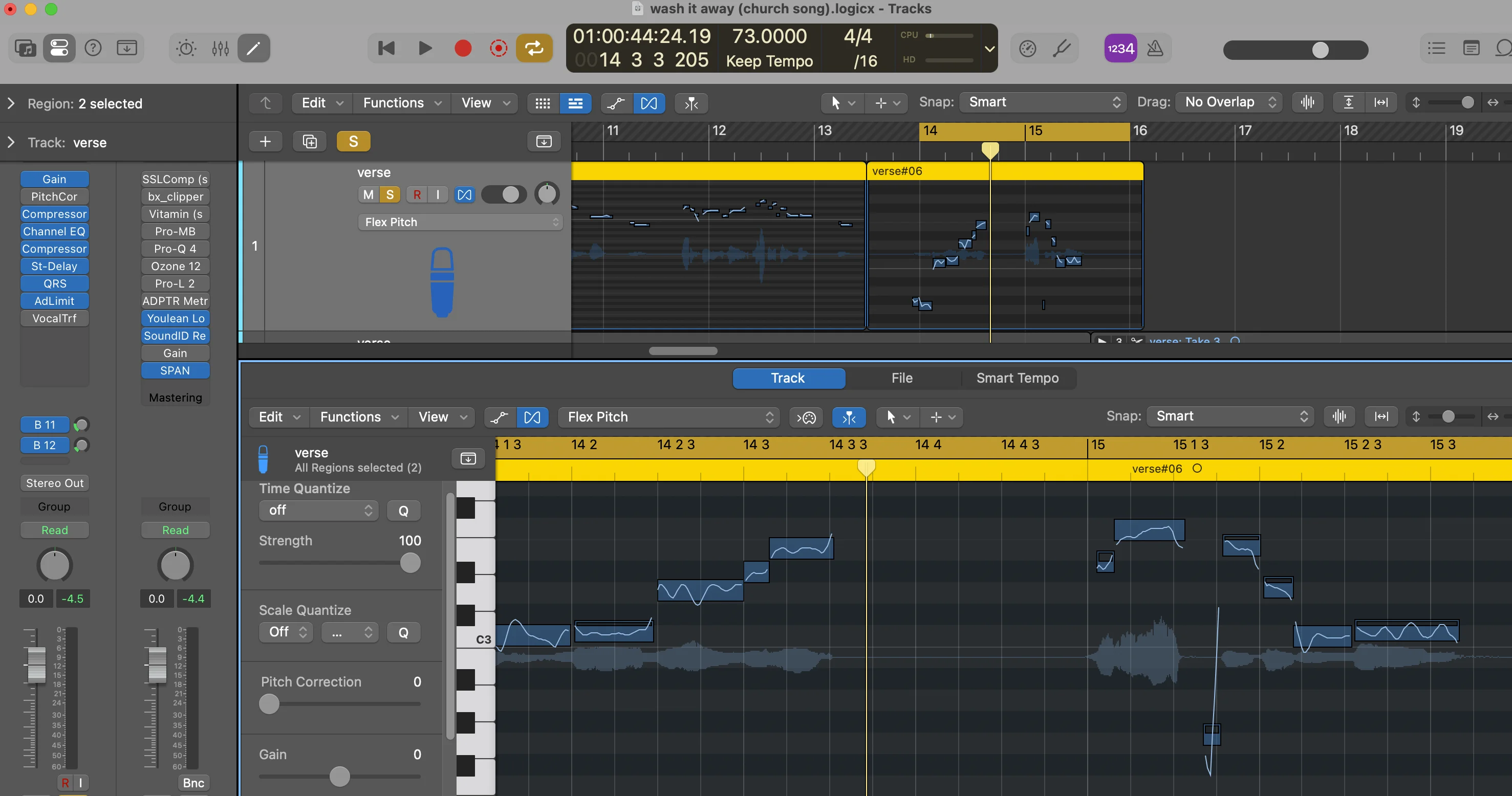The width and height of the screenshot is (1512, 796).
Task: Apply quantize with the Q button
Action: pyautogui.click(x=403, y=511)
